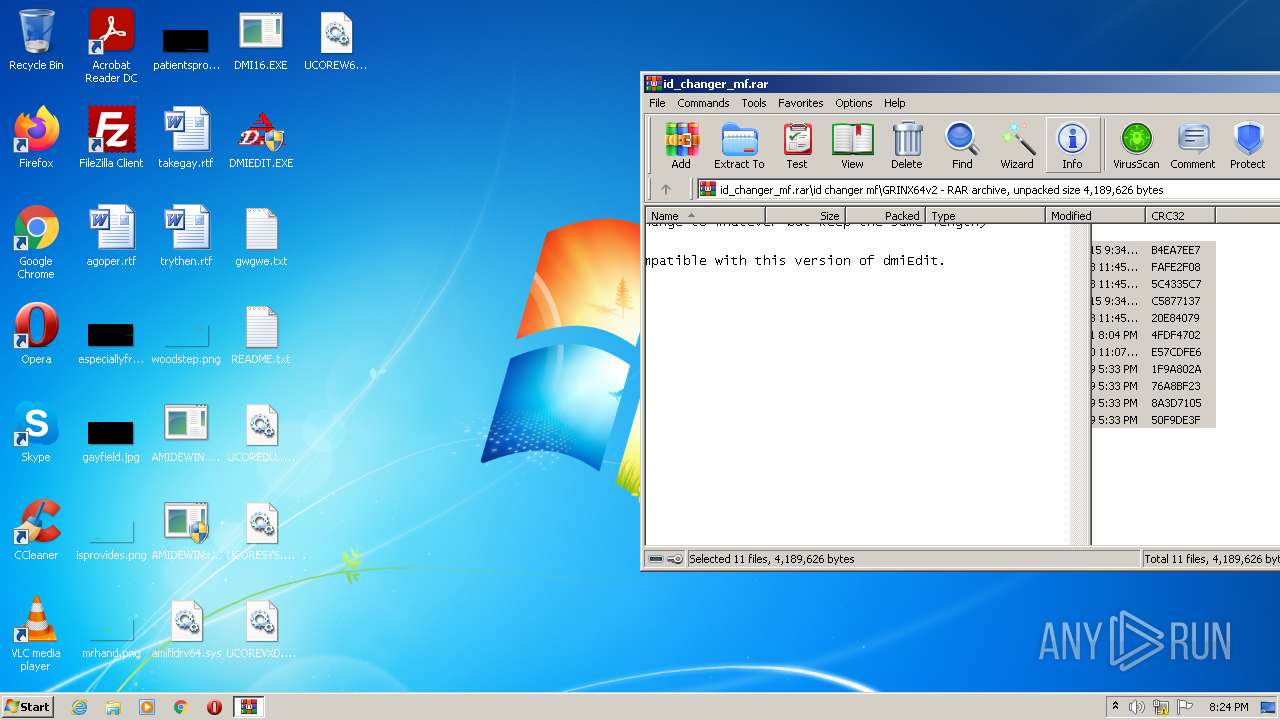Click the Find magnifier icon
The width and height of the screenshot is (1280, 720).
962,145
